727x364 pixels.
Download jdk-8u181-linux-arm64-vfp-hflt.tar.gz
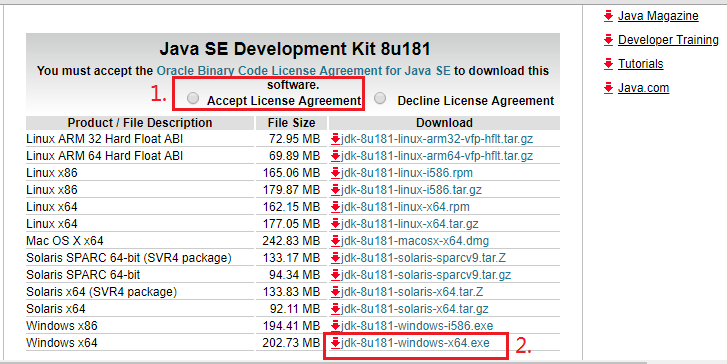(x=437, y=156)
